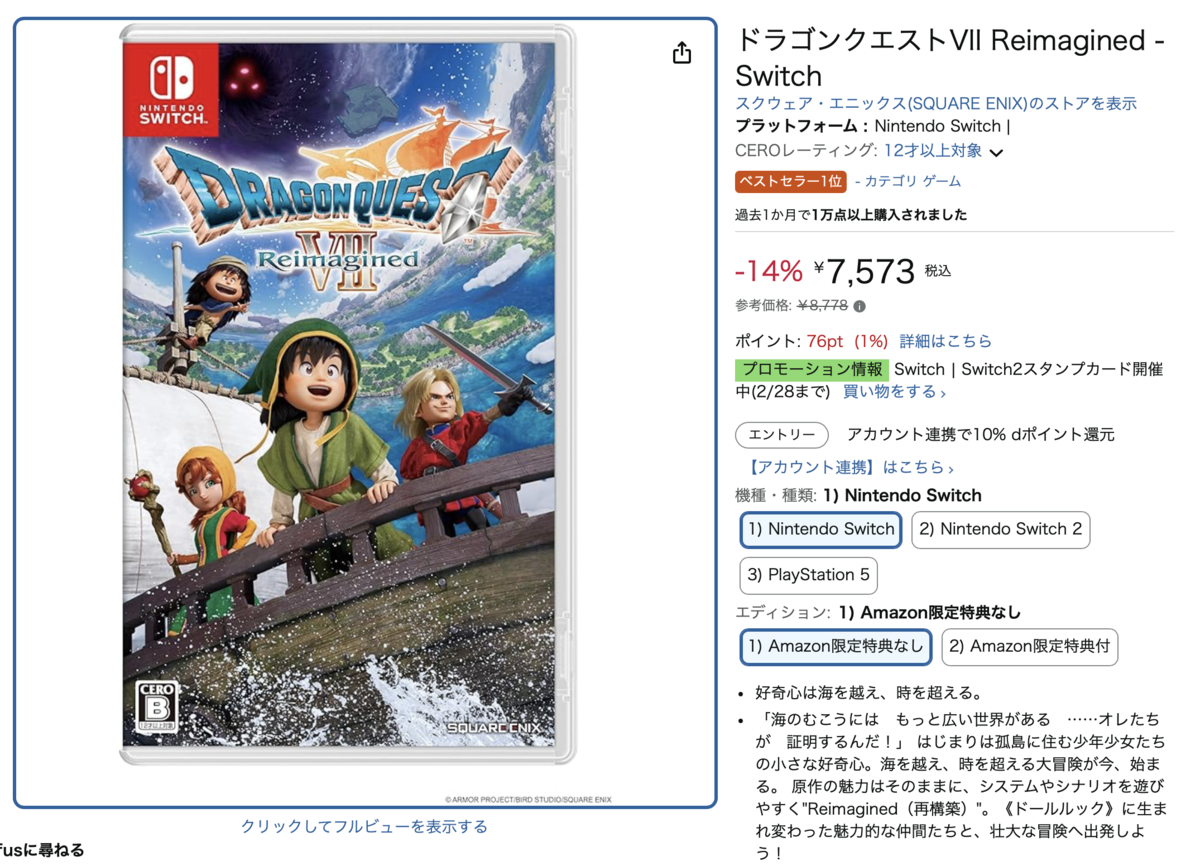This screenshot has width=1200, height=866.
Task: Select the Nintendo Switch platform option
Action: (x=821, y=530)
